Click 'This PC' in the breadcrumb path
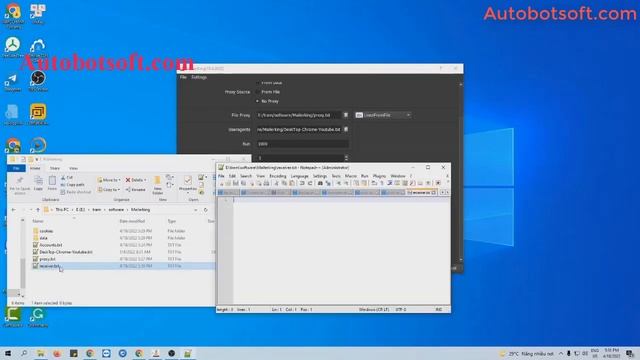 62,210
